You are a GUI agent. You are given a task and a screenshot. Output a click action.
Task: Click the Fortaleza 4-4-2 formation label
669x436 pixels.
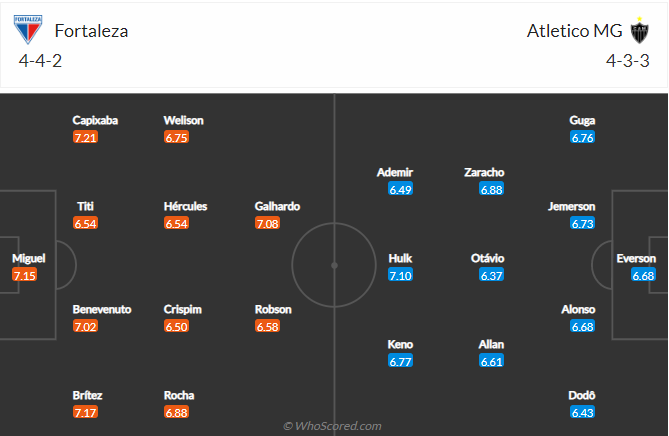40,61
